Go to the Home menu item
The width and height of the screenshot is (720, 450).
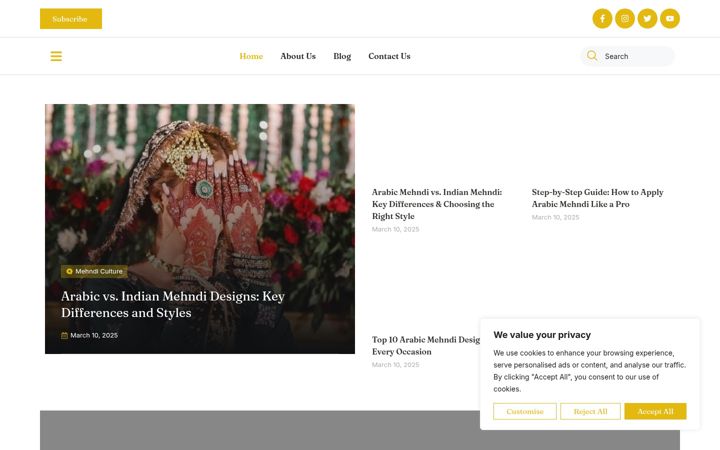click(251, 56)
